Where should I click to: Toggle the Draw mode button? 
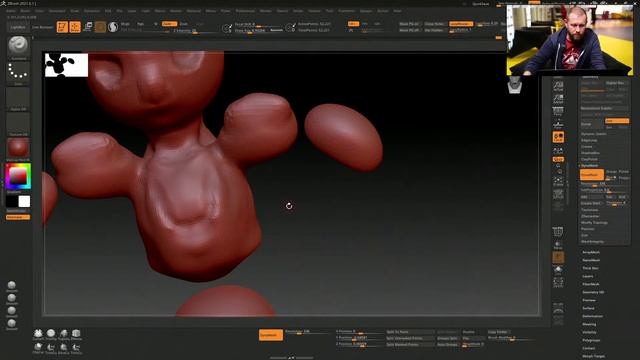click(x=75, y=27)
